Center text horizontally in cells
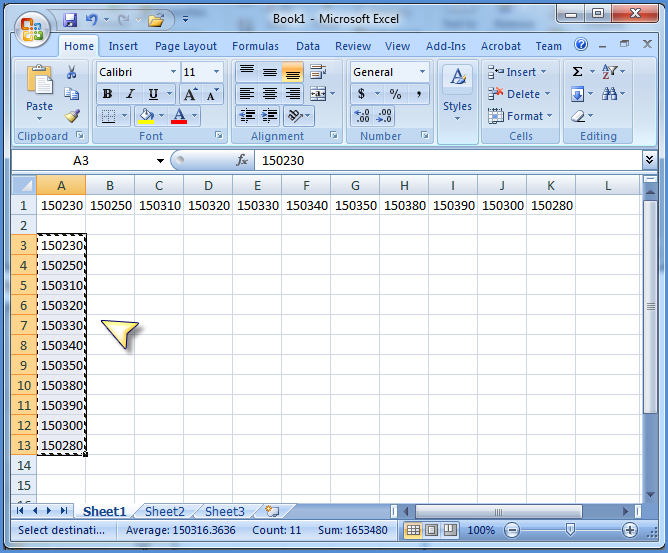Image resolution: width=668 pixels, height=553 pixels. point(270,94)
